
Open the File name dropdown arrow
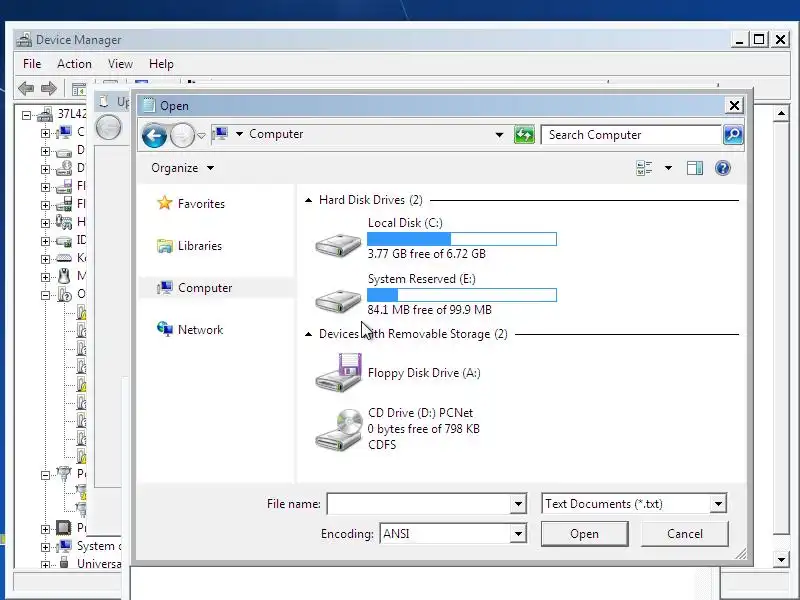[x=518, y=504]
